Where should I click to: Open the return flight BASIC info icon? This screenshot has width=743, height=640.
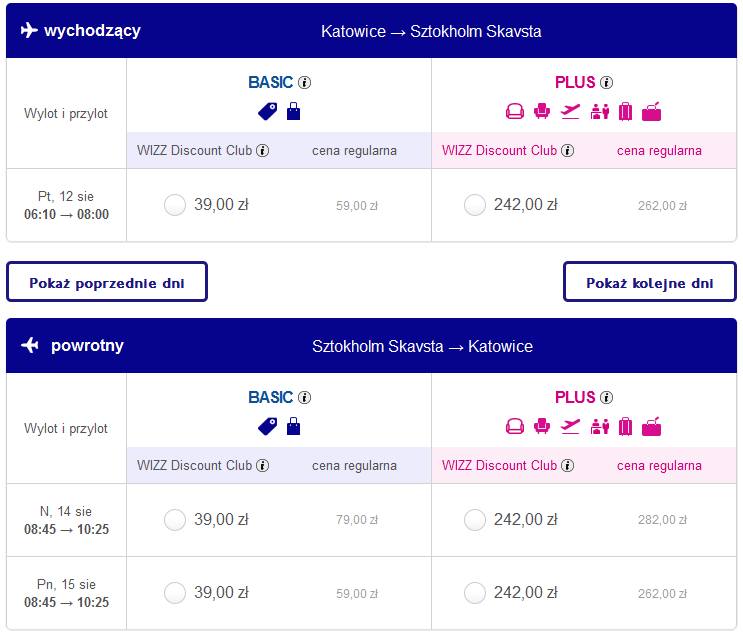pyautogui.click(x=304, y=397)
